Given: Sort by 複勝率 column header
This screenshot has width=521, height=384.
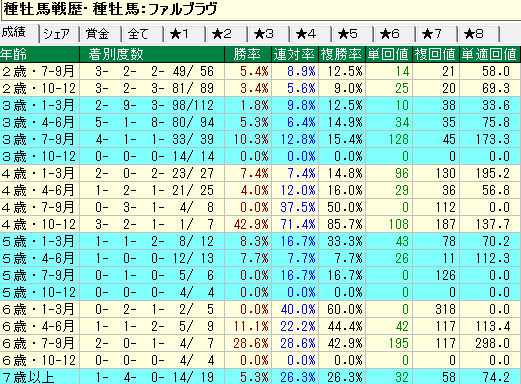Looking at the screenshot, I should coord(342,54).
